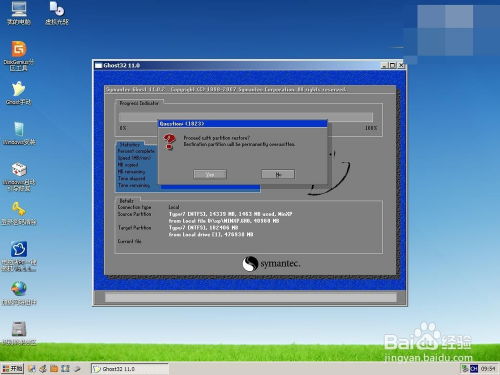Click the Source Partition label
This screenshot has width=500, height=375.
coord(134,214)
